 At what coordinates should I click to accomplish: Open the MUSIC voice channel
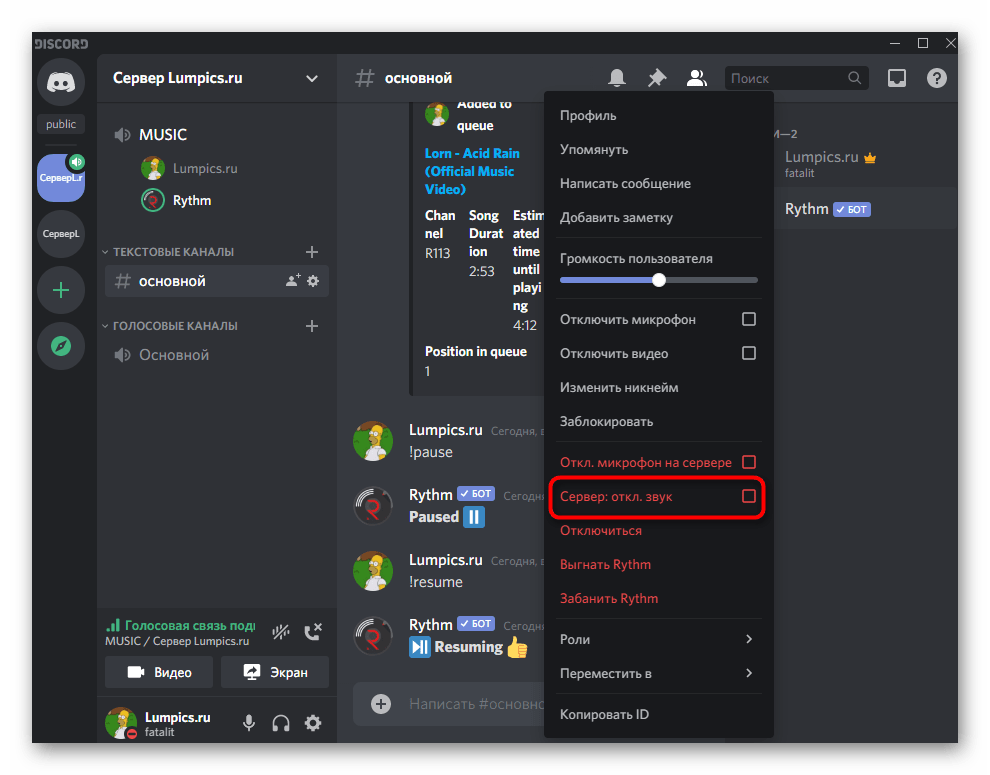(217, 135)
